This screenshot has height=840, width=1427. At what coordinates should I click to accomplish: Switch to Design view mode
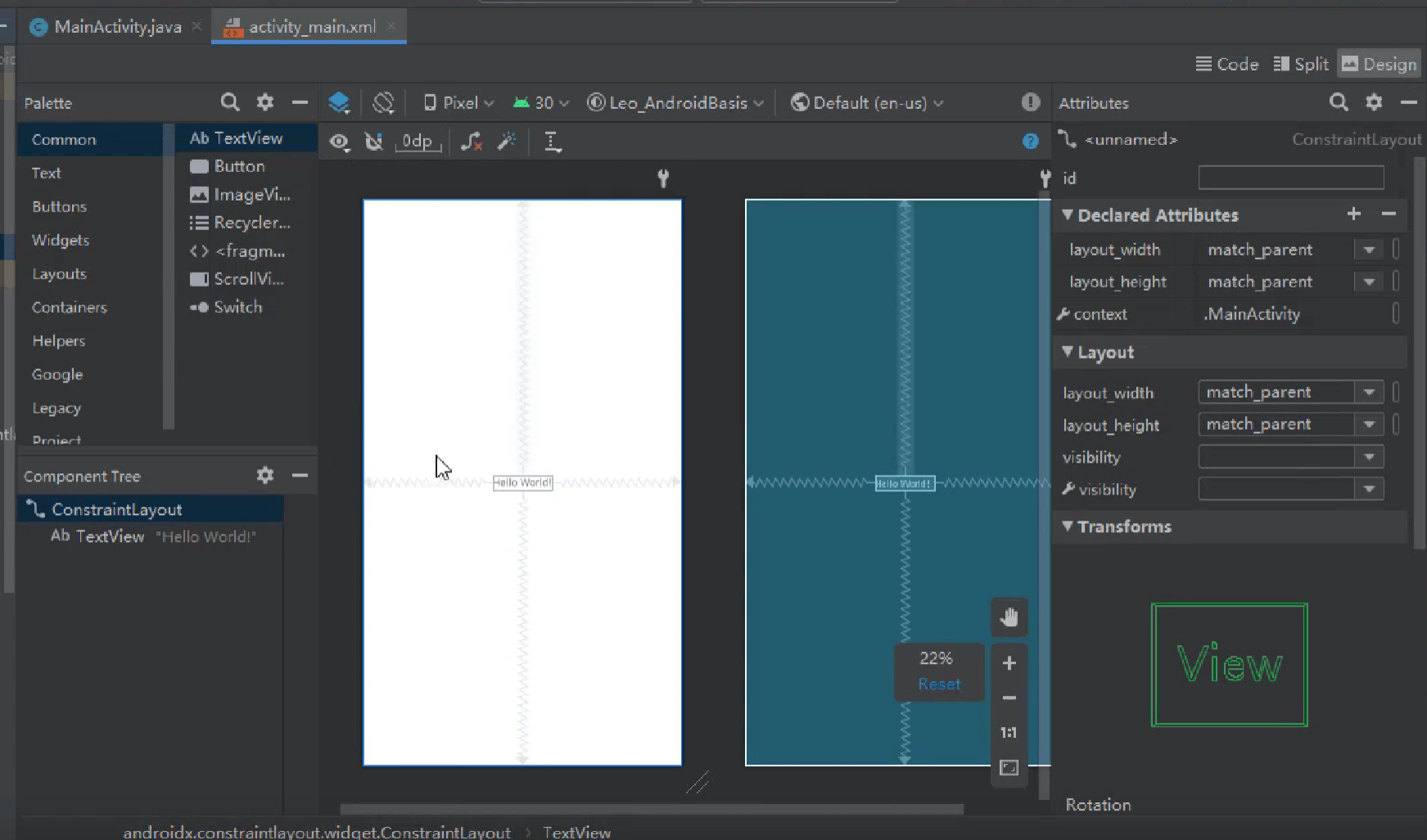[x=1380, y=64]
